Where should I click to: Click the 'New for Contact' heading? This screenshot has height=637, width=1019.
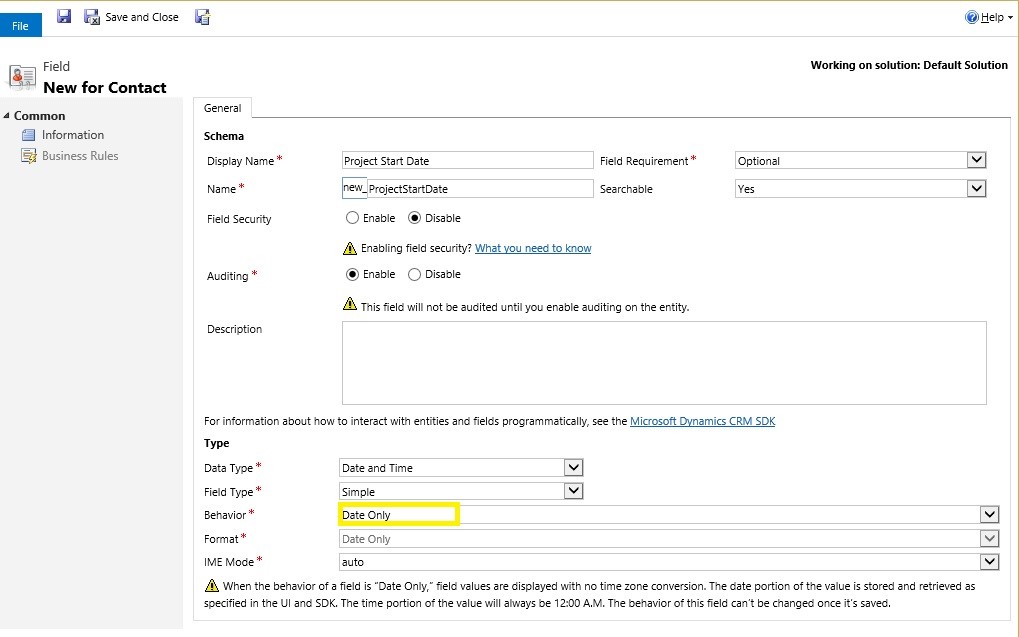[x=105, y=88]
